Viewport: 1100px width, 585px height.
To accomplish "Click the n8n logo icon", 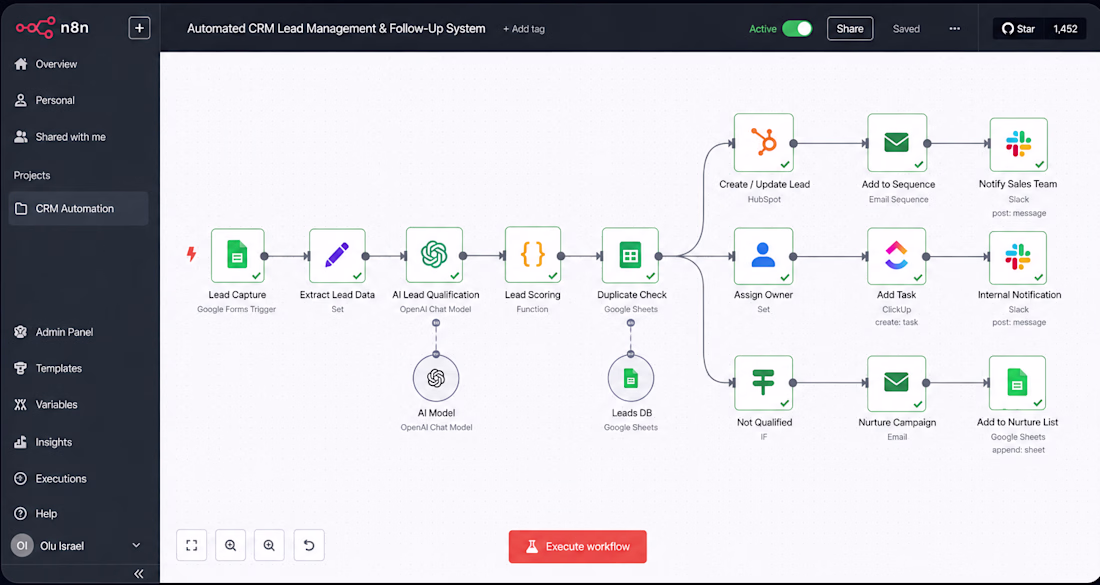I will [x=34, y=27].
